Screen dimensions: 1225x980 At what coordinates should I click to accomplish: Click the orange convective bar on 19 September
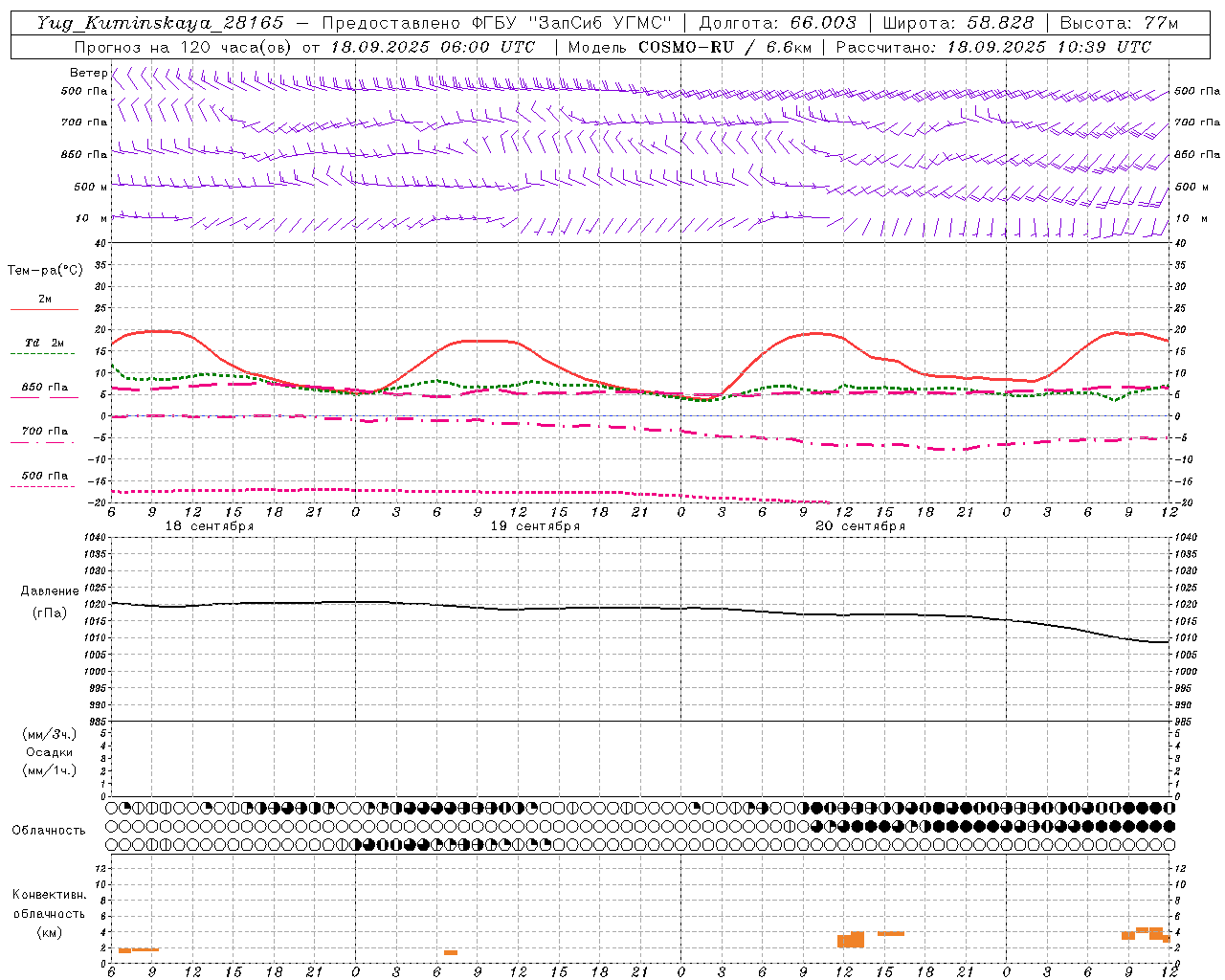pyautogui.click(x=451, y=952)
